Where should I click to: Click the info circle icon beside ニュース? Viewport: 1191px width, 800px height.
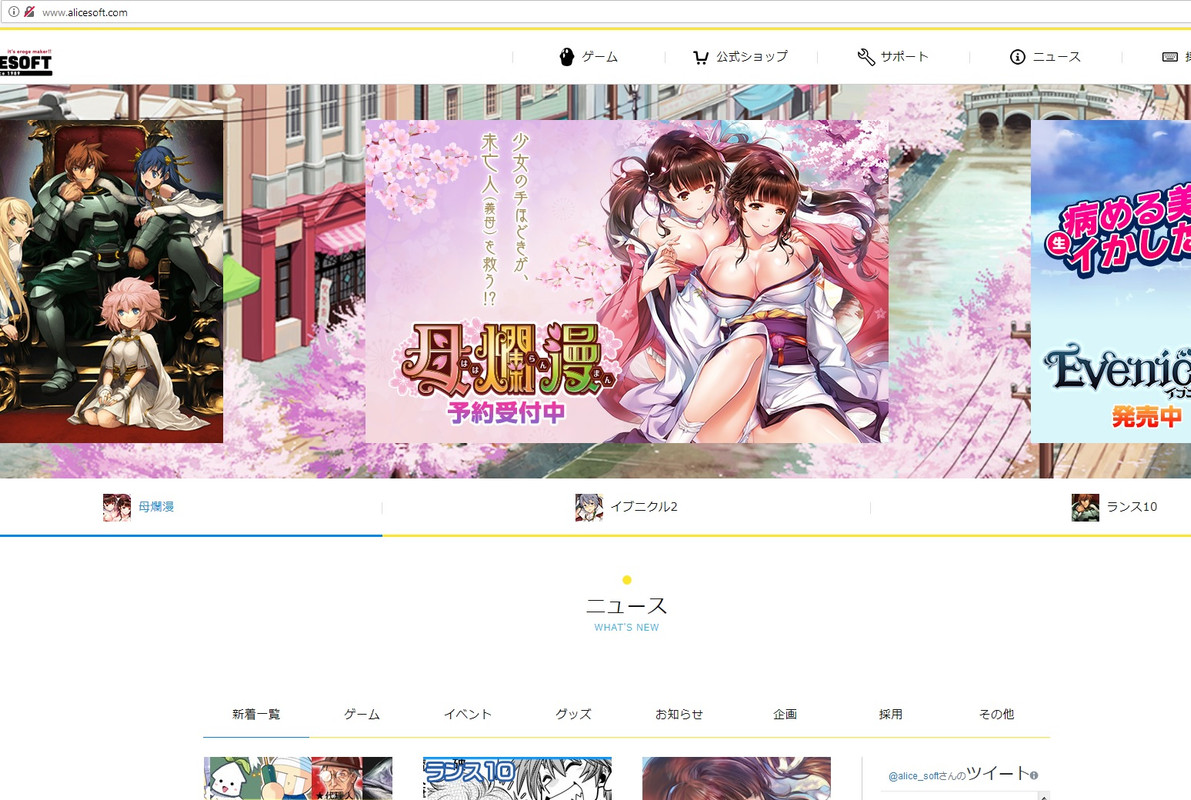click(1017, 57)
